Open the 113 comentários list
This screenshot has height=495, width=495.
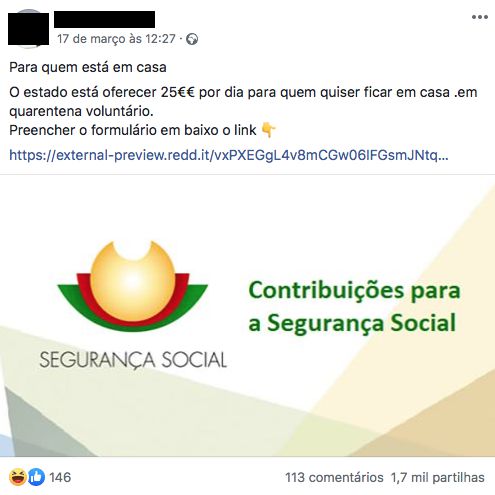(334, 477)
